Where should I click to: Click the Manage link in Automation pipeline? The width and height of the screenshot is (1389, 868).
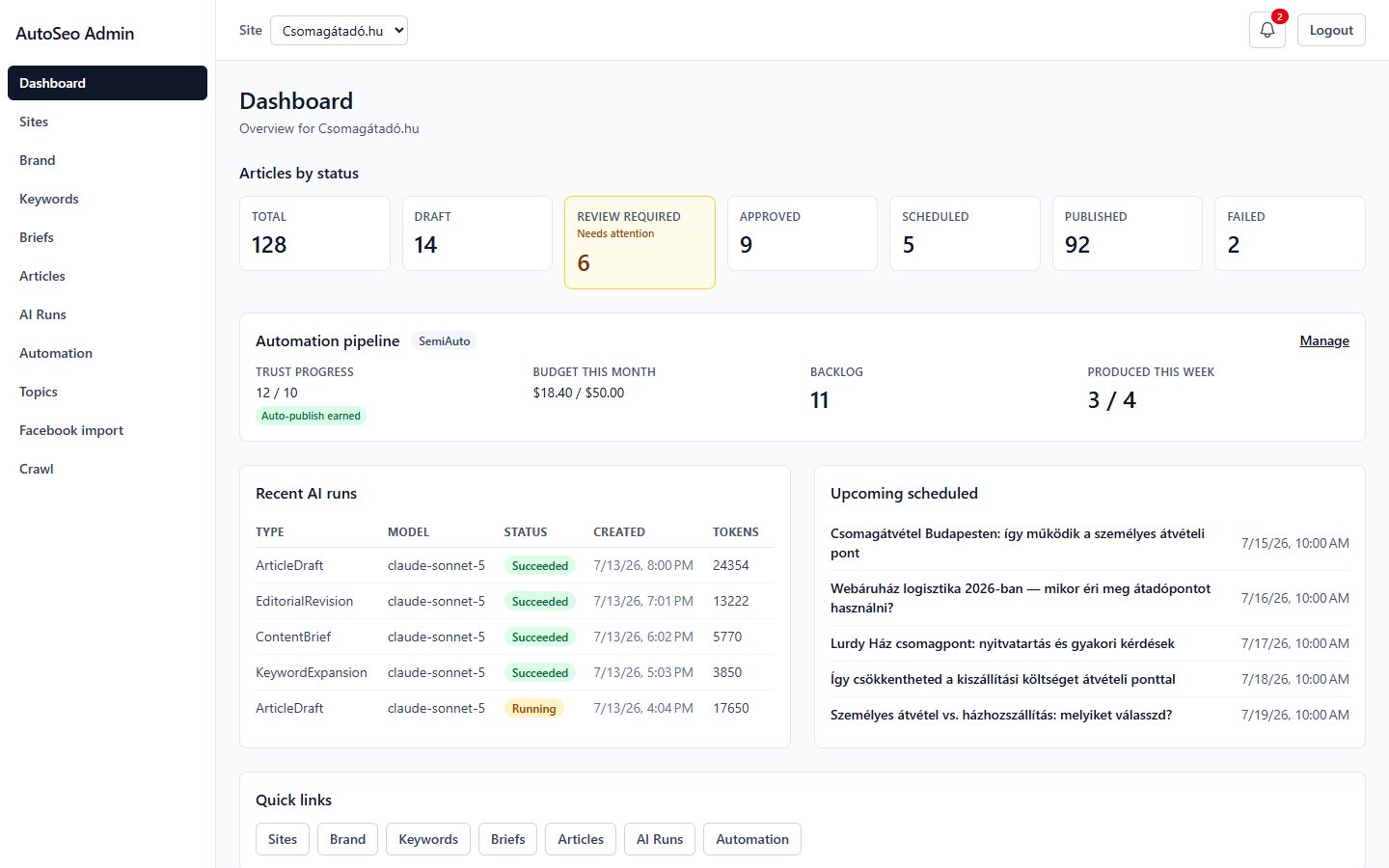pyautogui.click(x=1324, y=340)
